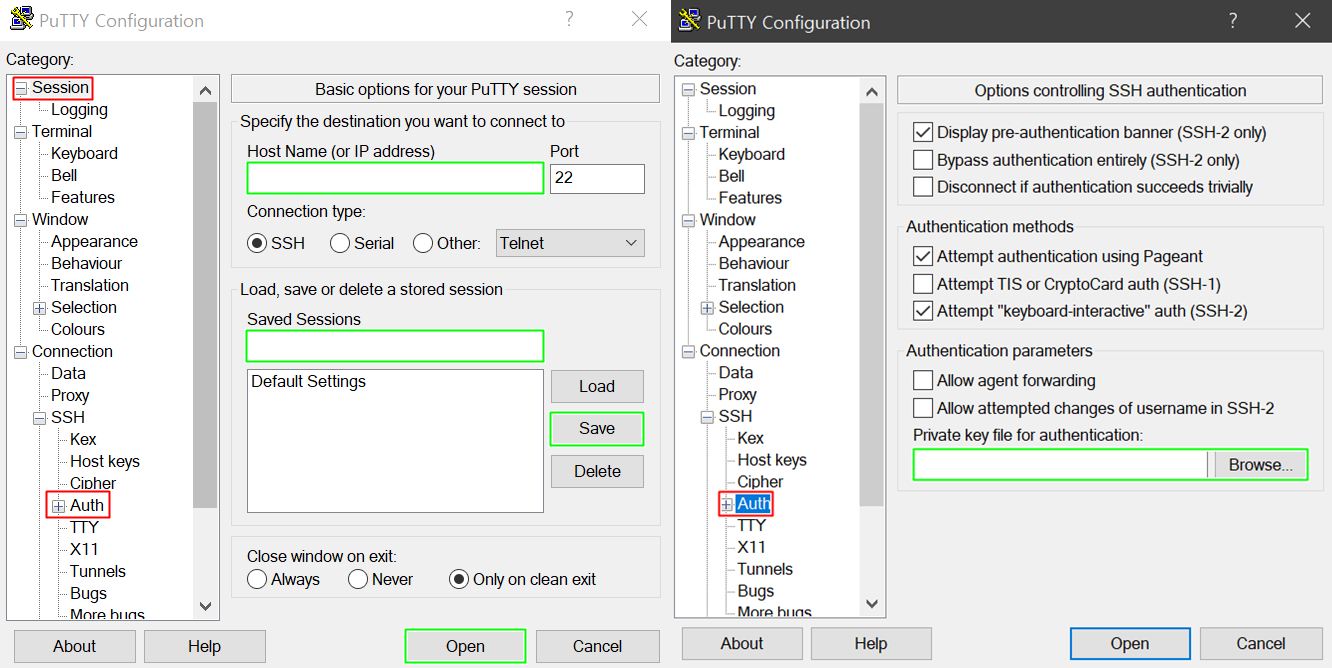Viewport: 1332px width, 668px height.
Task: Click the Save session button
Action: click(x=597, y=428)
